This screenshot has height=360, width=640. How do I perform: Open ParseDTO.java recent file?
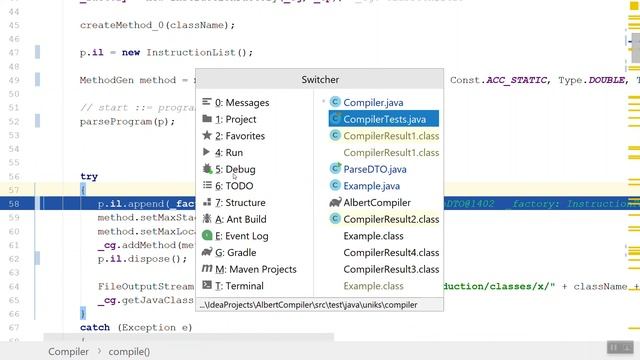pos(375,169)
